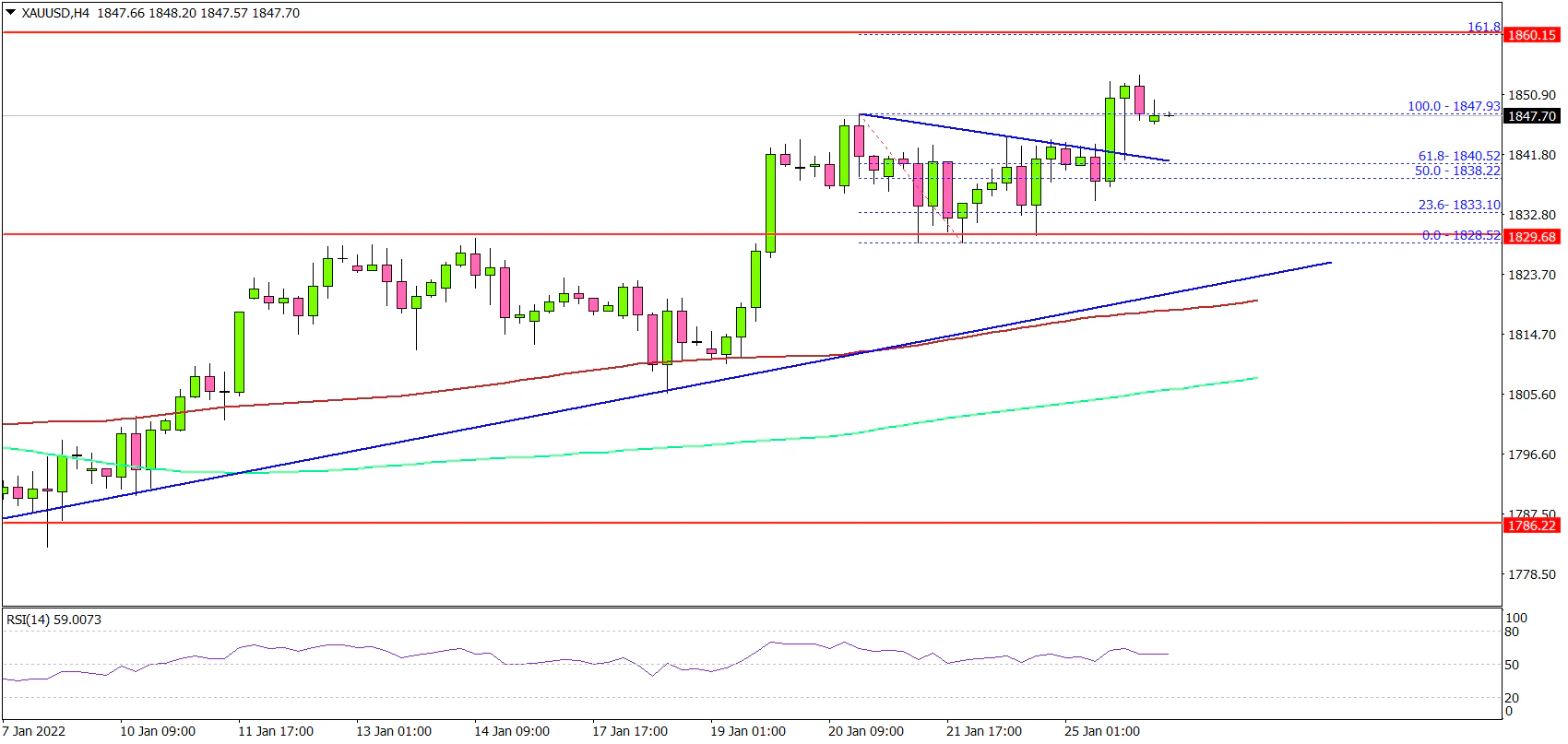
Task: Click the 25 Jan 01:00 time label
Action: pyautogui.click(x=1102, y=731)
